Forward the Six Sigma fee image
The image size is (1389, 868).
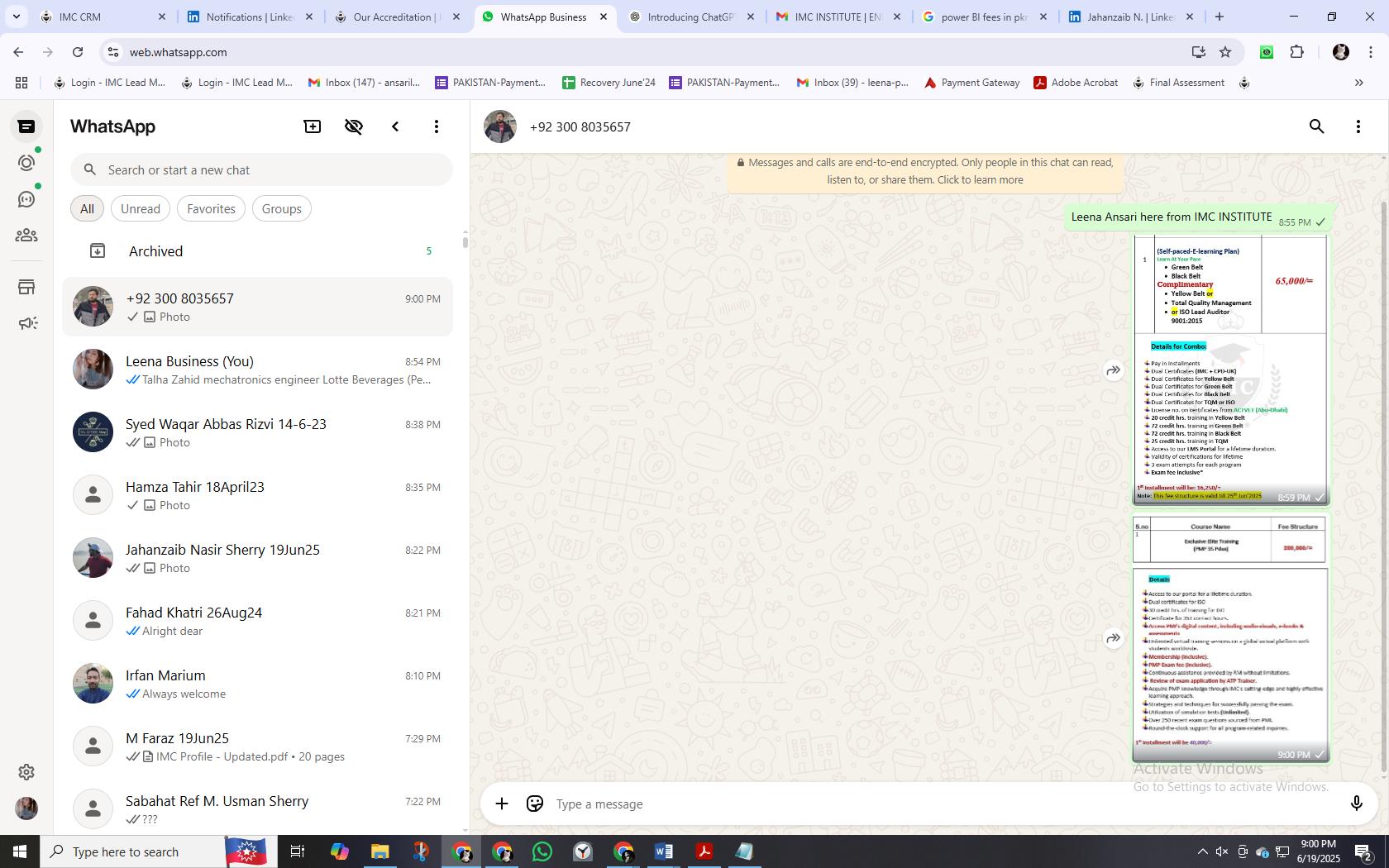(1114, 370)
